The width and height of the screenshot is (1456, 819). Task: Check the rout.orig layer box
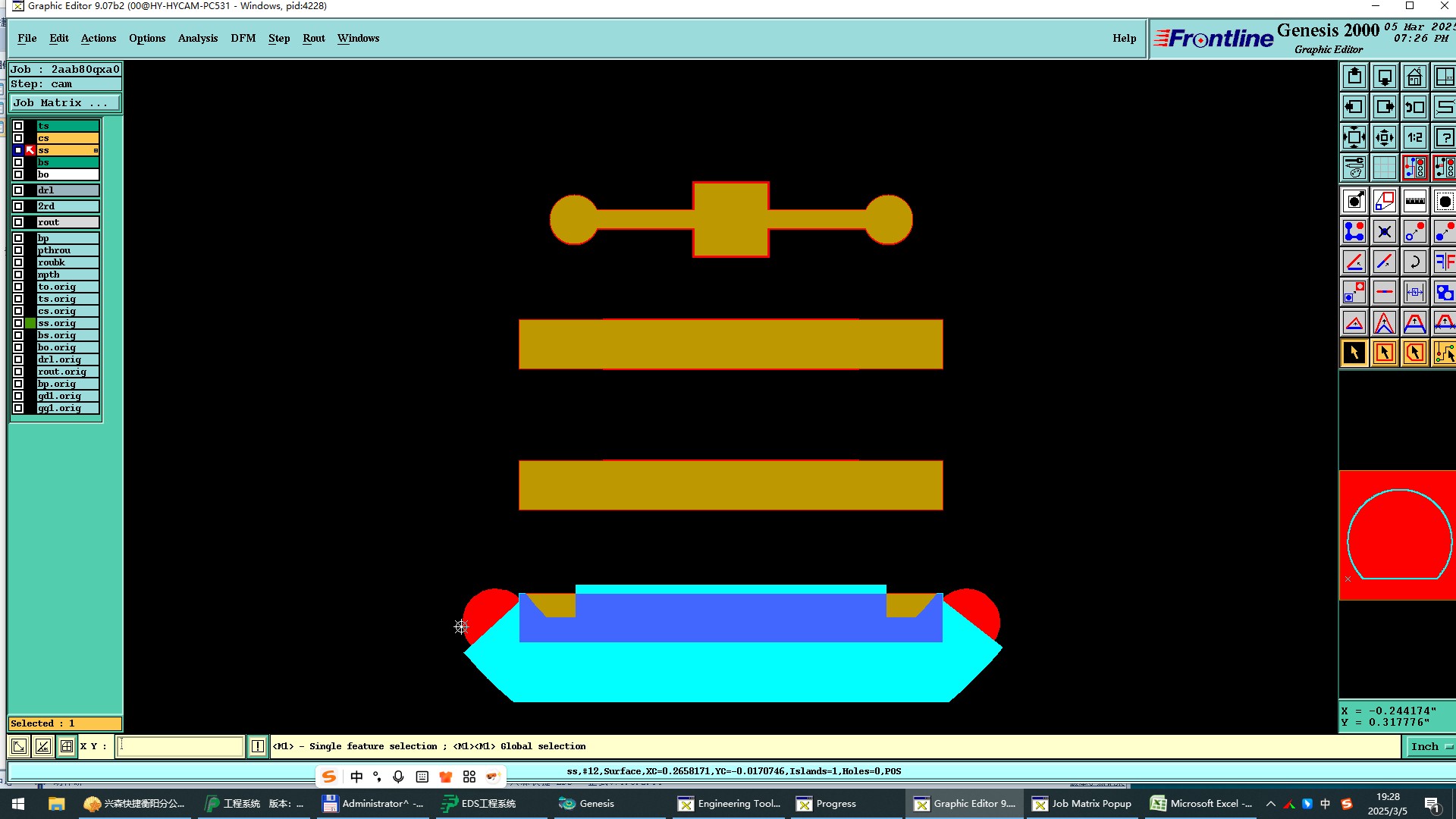[18, 372]
